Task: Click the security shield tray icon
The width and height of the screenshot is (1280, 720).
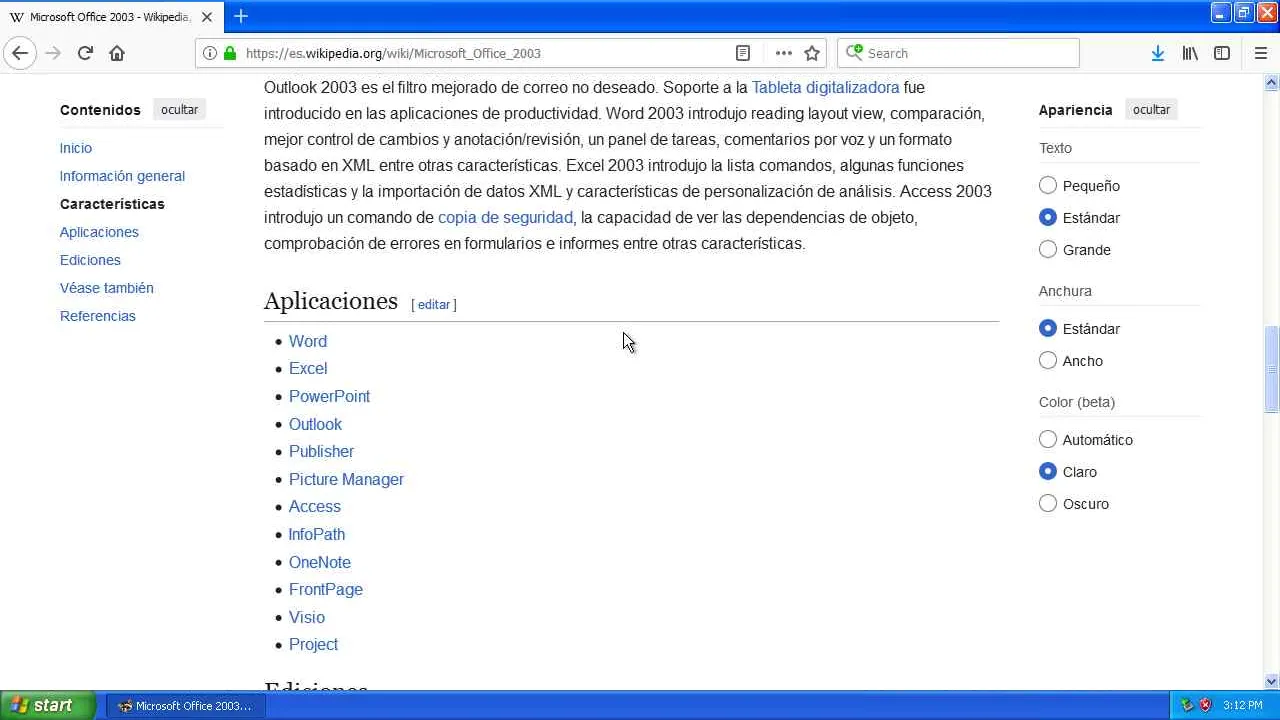Action: 1205,705
